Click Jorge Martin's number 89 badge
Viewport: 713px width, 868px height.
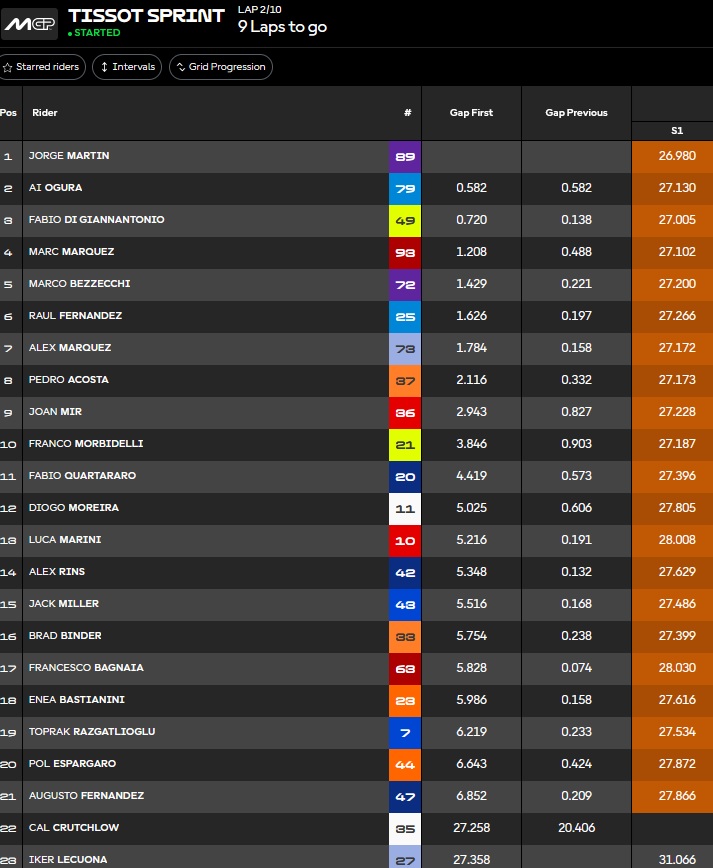(405, 157)
